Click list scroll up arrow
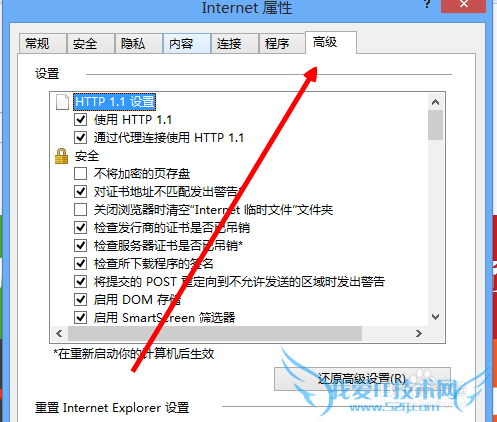 pyautogui.click(x=435, y=102)
